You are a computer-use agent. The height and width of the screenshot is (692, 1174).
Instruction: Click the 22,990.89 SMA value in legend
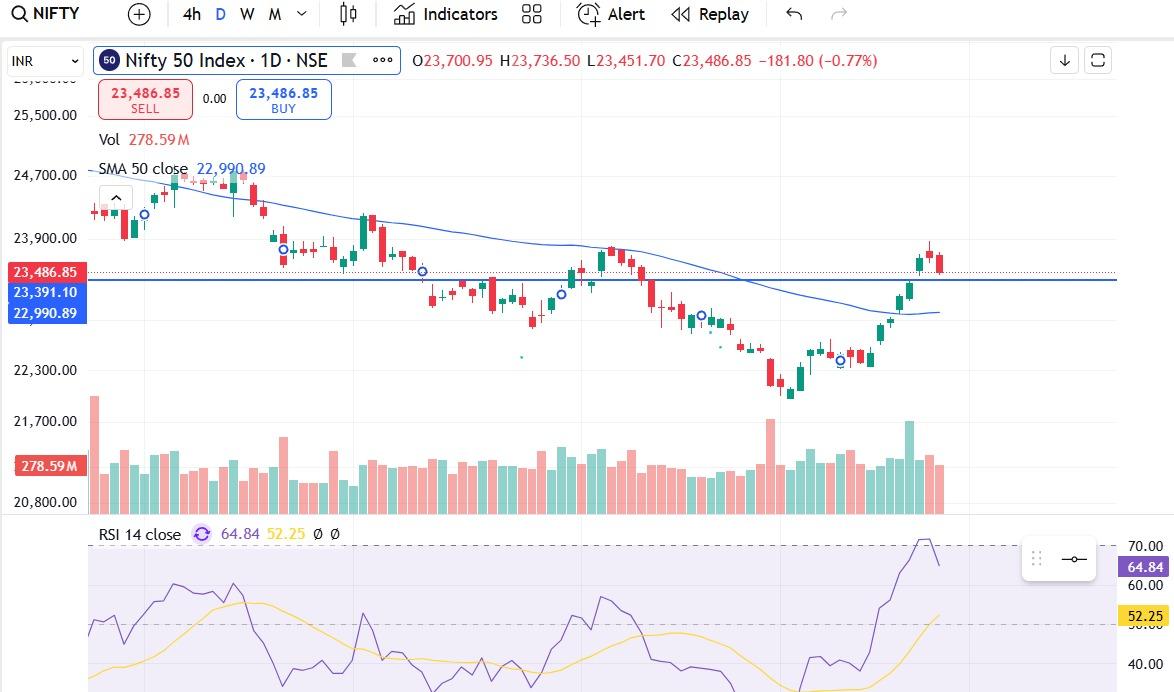[231, 169]
